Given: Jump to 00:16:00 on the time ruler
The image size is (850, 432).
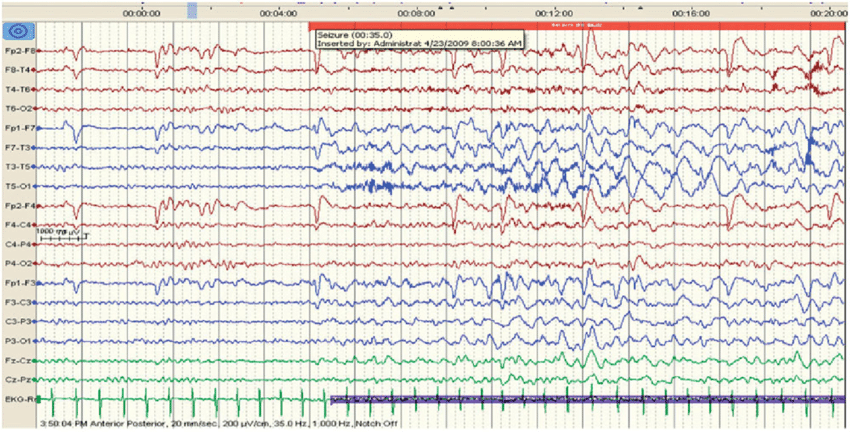Looking at the screenshot, I should pos(690,14).
